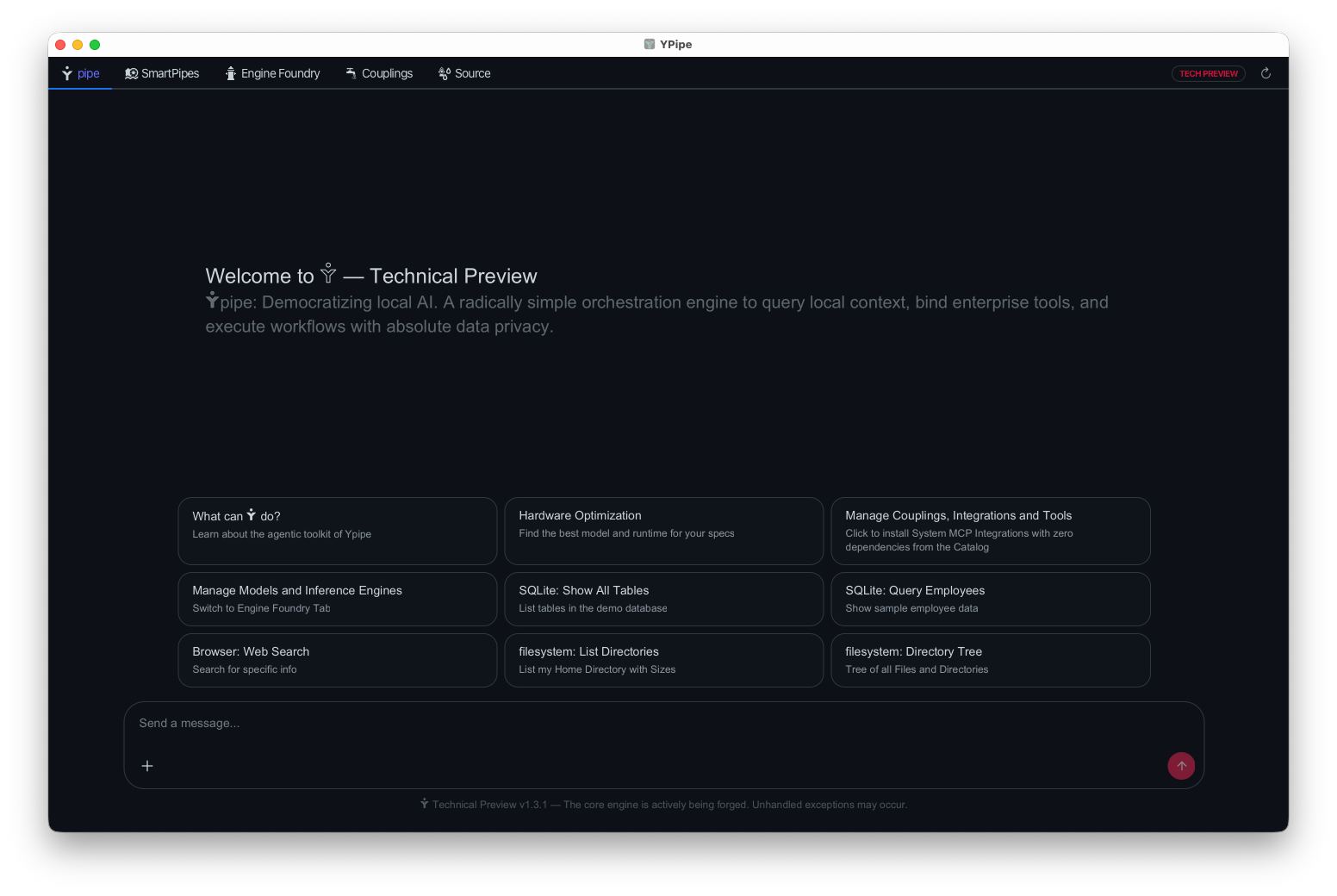
Task: Open the Couplings tab
Action: (379, 73)
